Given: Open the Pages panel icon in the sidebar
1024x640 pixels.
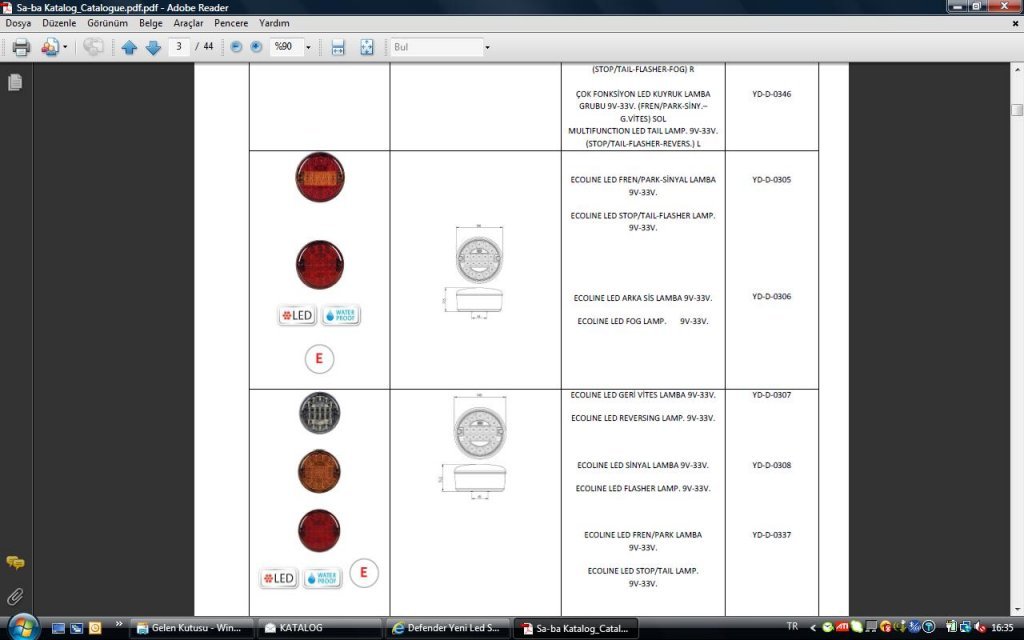Looking at the screenshot, I should [x=14, y=83].
